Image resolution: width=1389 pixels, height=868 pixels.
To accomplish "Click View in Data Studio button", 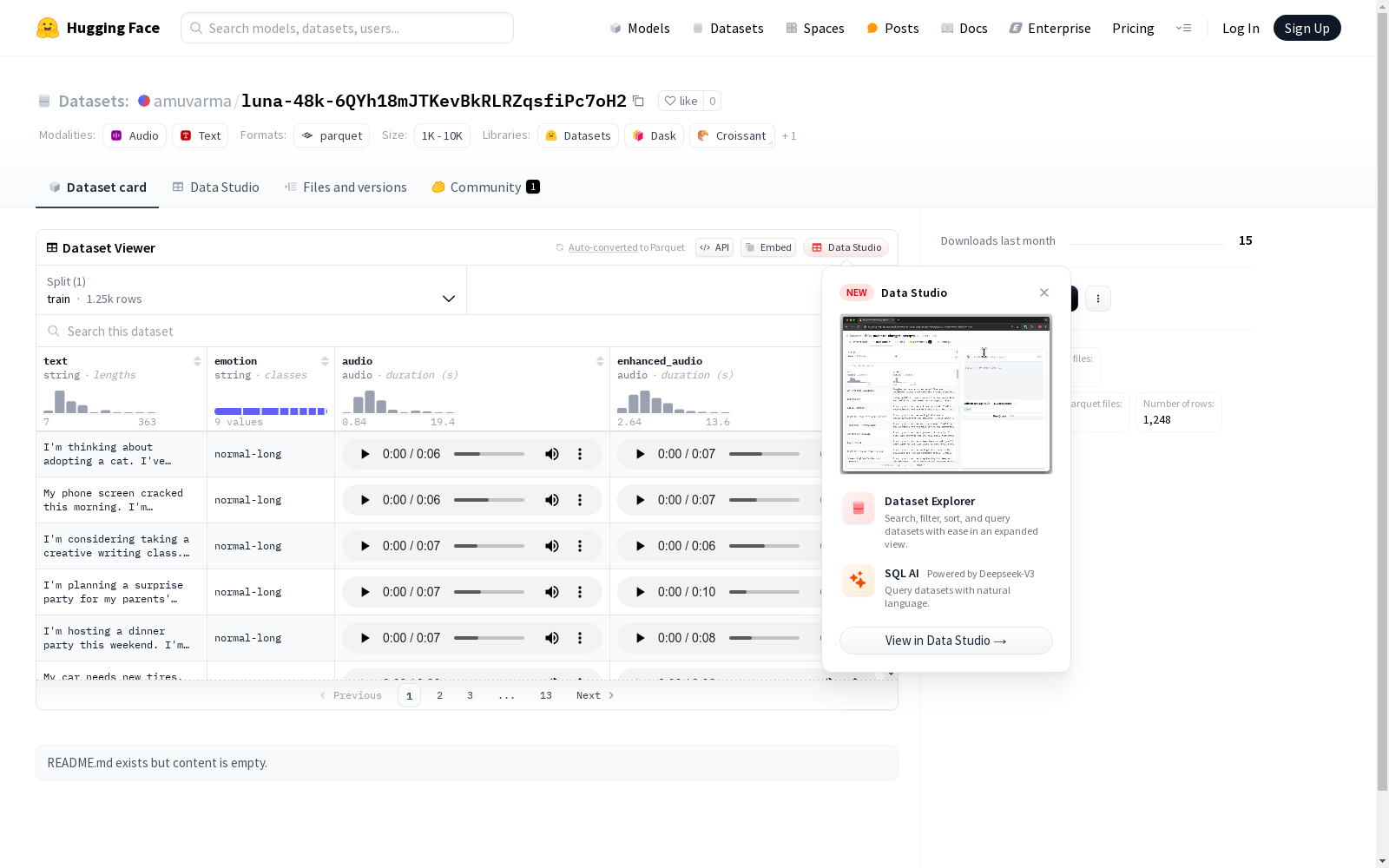I will point(946,641).
